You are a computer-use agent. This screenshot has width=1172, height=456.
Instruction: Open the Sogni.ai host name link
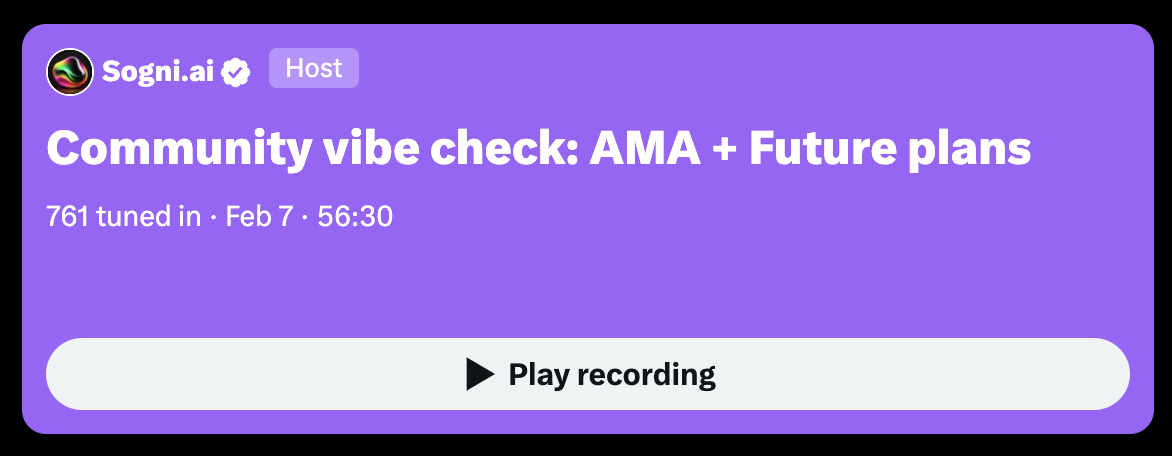(158, 72)
